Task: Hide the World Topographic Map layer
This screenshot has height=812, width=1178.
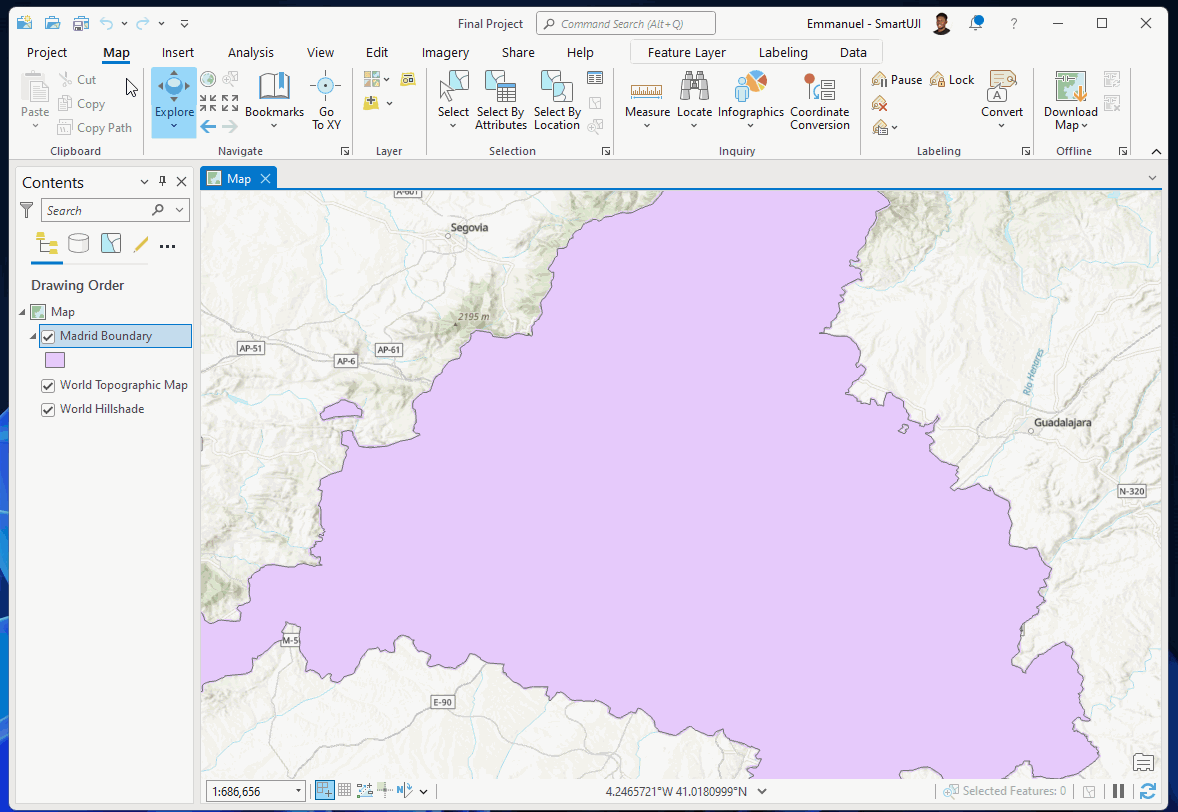Action: coord(48,386)
